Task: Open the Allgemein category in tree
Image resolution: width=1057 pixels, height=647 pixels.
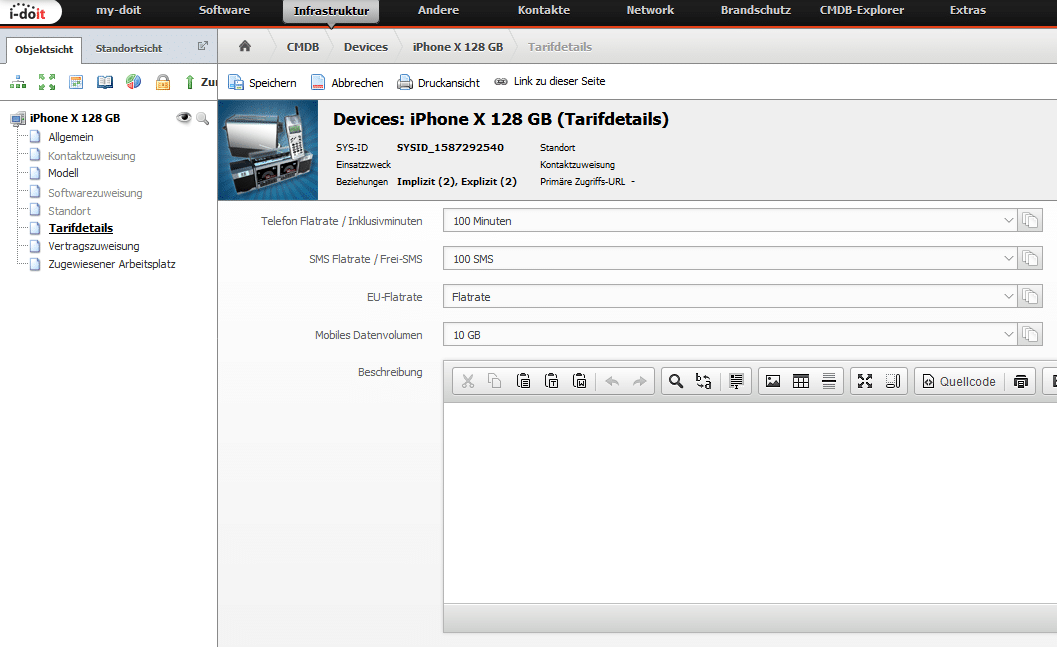Action: coord(71,137)
